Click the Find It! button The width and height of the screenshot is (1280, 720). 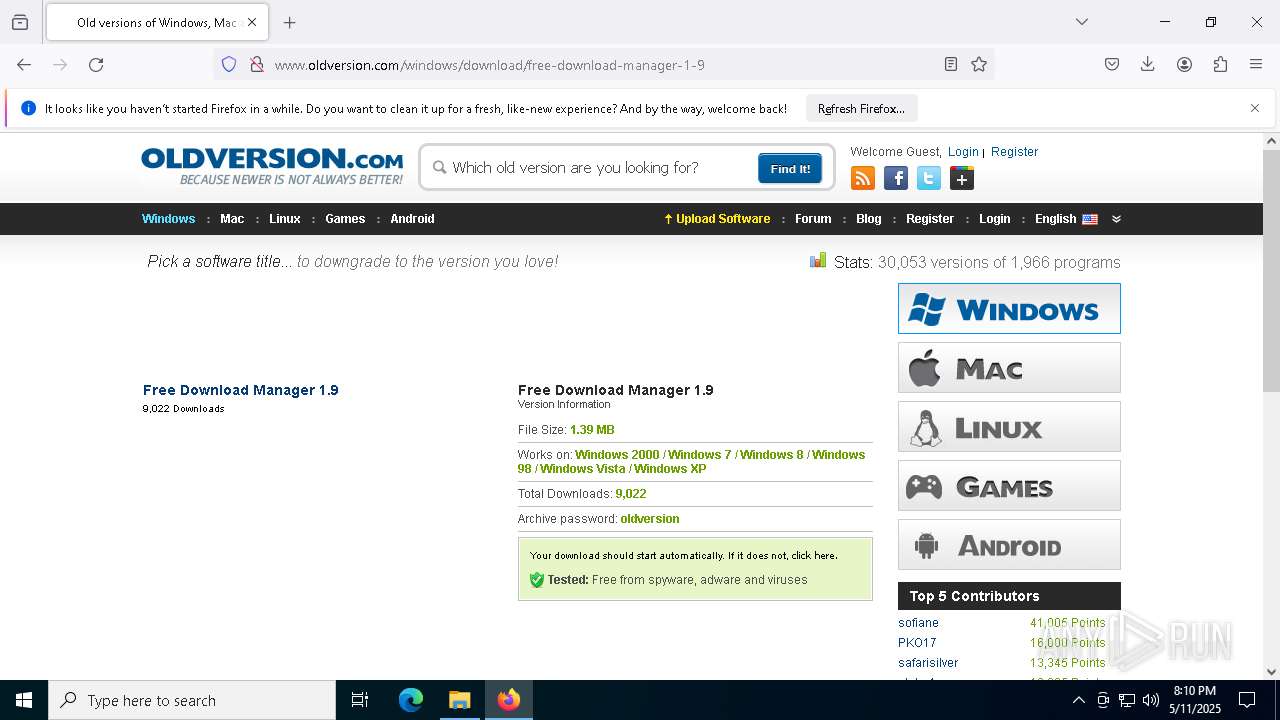click(x=790, y=169)
